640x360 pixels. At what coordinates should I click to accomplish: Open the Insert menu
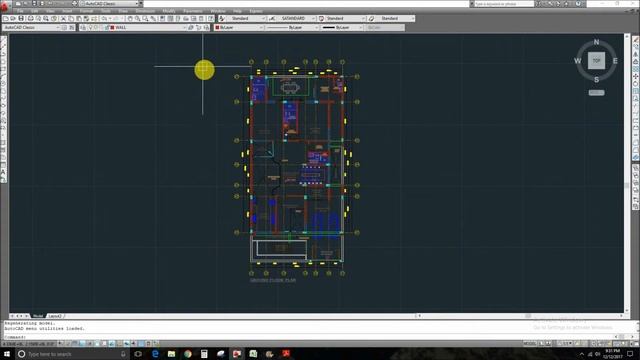click(x=67, y=11)
